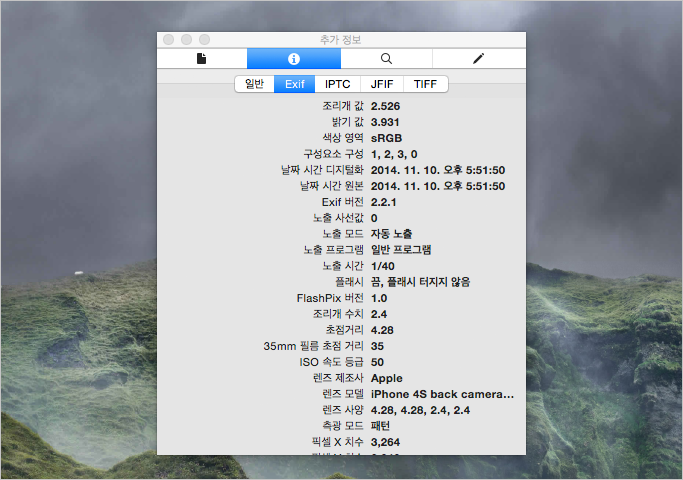This screenshot has height=480, width=683.
Task: Click the 조리개 수치 value 2.4
Action: point(379,314)
